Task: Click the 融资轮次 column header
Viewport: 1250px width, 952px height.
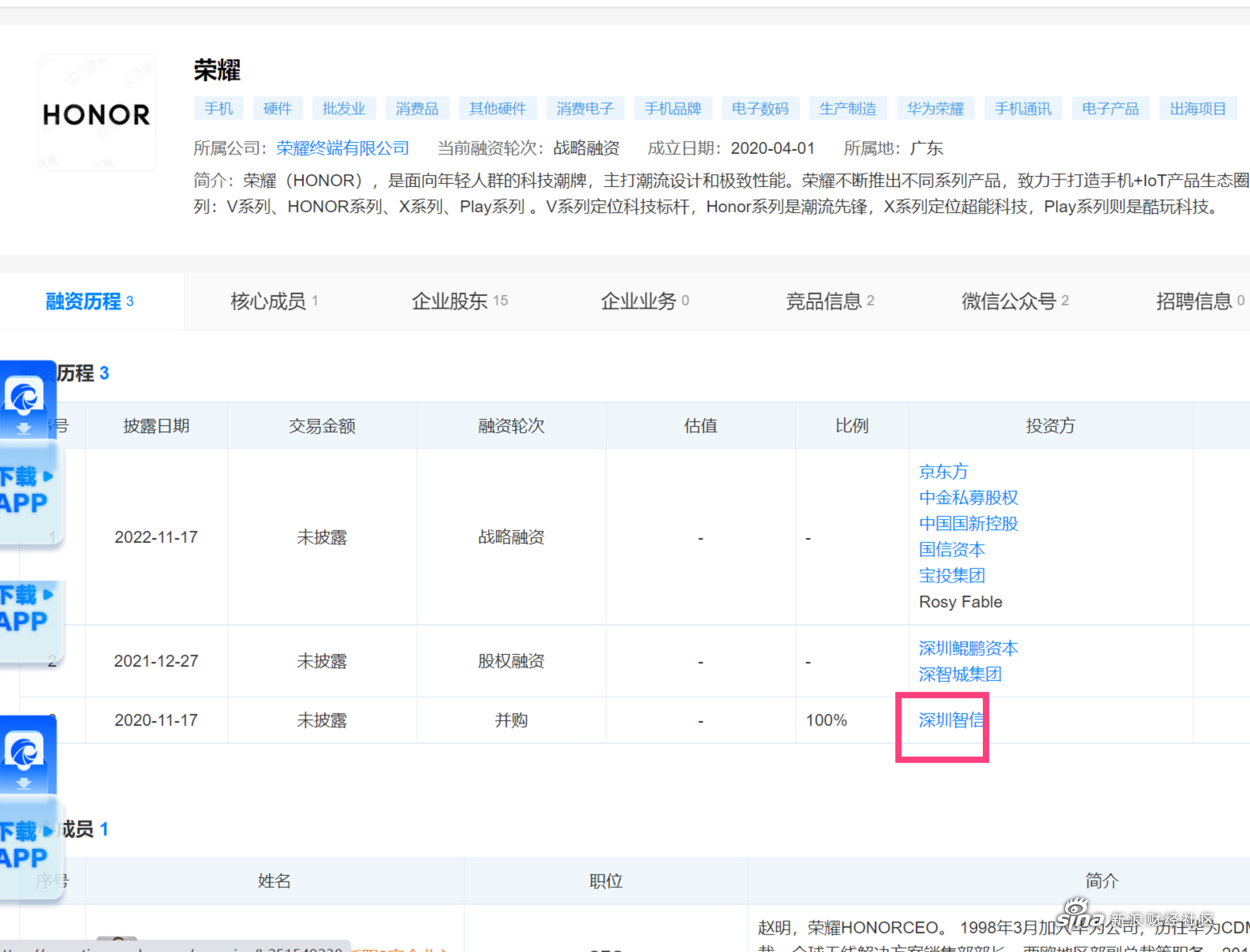Action: coord(511,426)
